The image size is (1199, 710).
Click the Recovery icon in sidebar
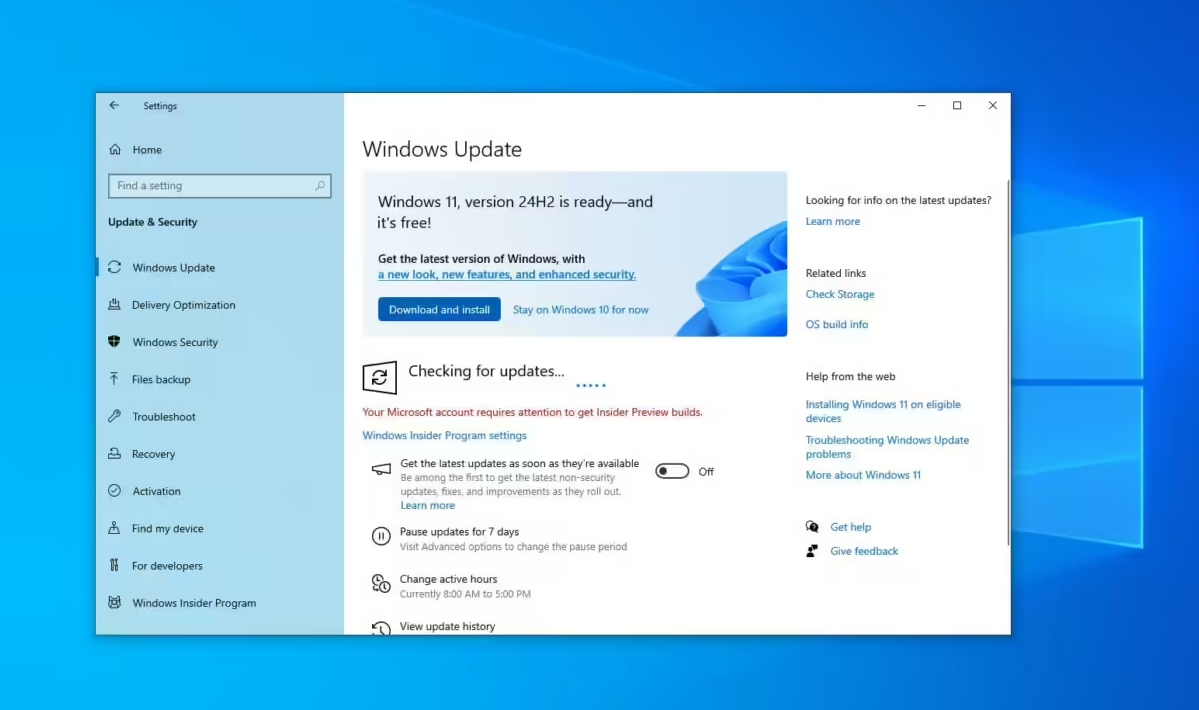click(x=115, y=453)
